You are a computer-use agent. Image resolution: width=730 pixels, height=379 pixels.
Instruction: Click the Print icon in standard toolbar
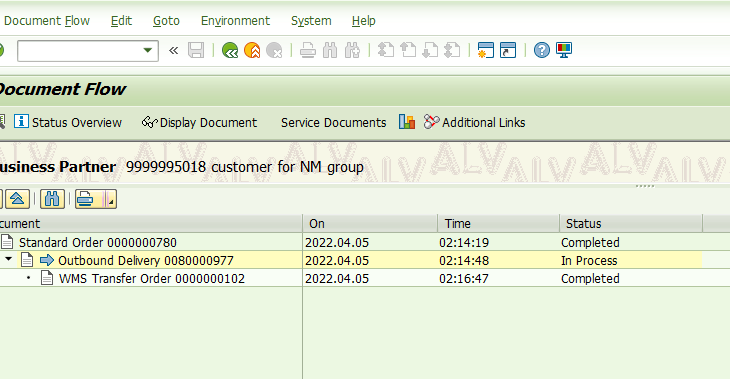point(308,50)
